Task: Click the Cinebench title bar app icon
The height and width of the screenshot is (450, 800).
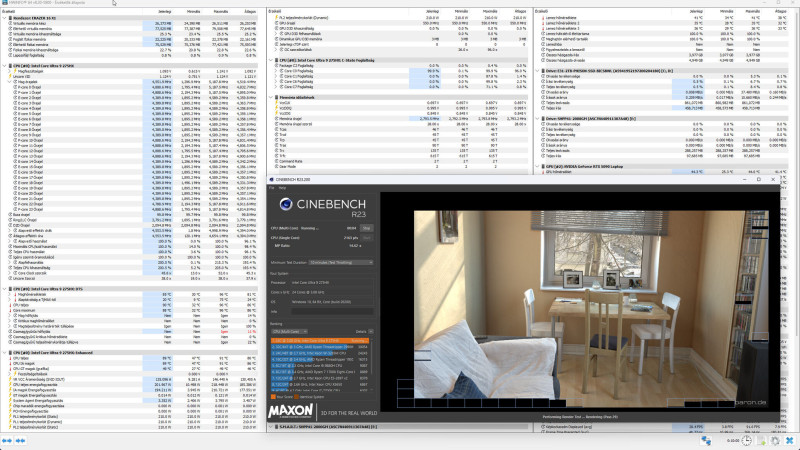Action: click(271, 180)
